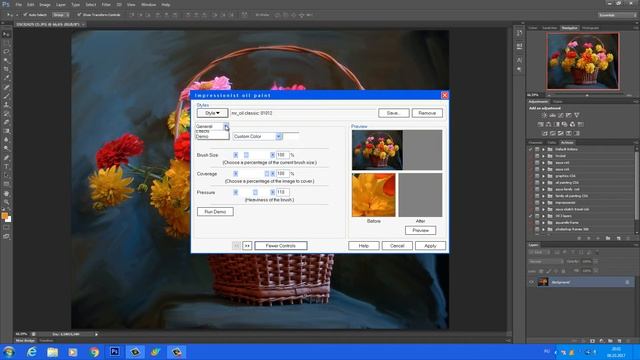Create new action icon in Actions panel

coord(618,238)
